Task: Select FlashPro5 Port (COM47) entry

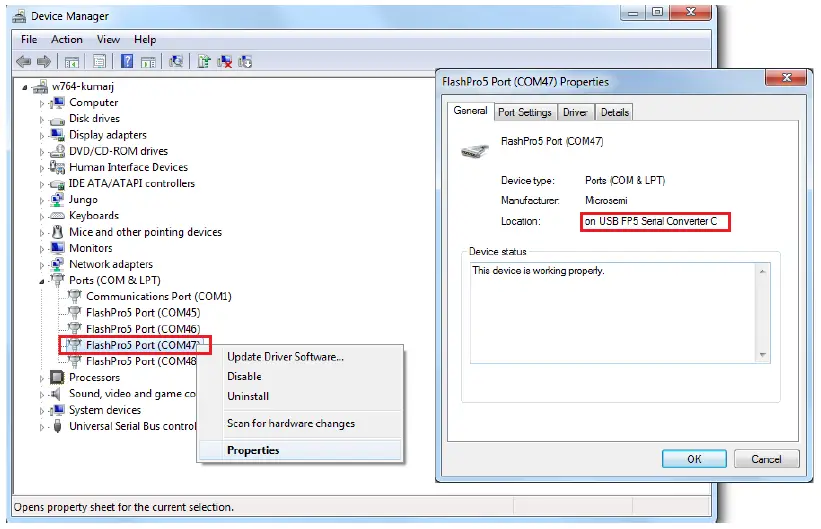Action: pyautogui.click(x=142, y=345)
